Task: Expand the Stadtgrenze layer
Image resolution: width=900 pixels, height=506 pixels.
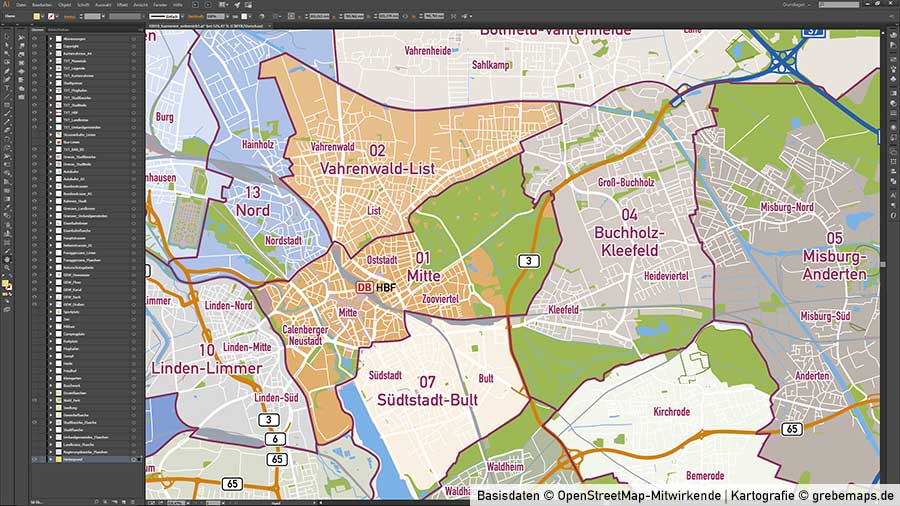Action: 51,83
